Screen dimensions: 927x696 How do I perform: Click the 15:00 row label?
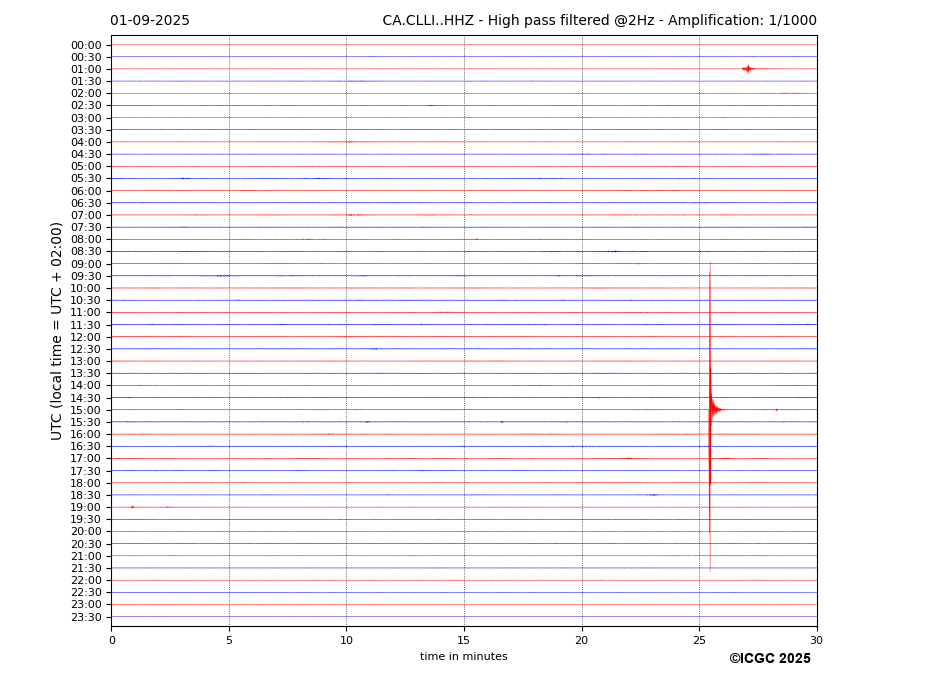point(86,410)
